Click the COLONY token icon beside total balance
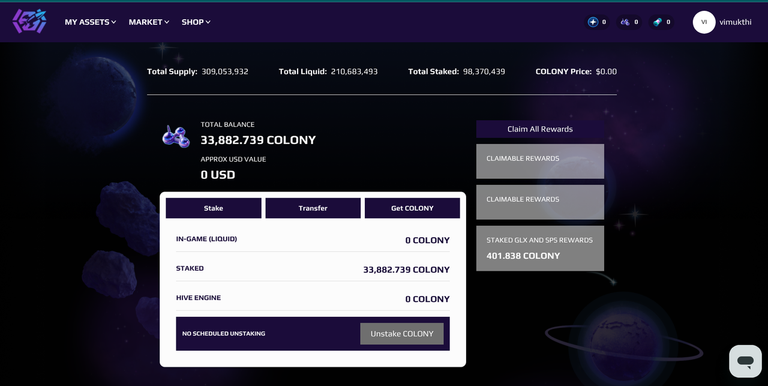768x386 pixels. (x=176, y=137)
